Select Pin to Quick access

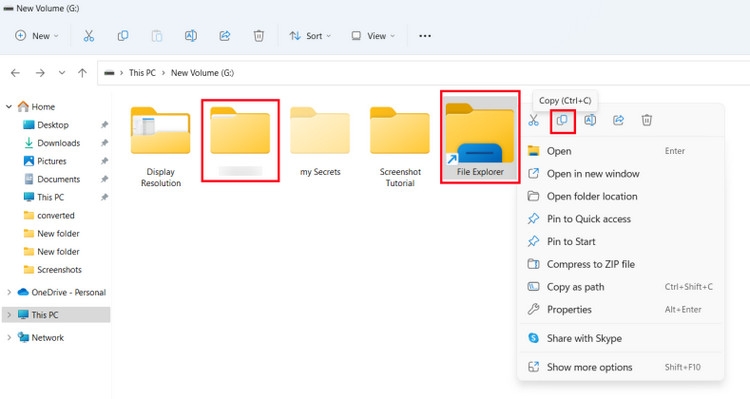pos(620,219)
